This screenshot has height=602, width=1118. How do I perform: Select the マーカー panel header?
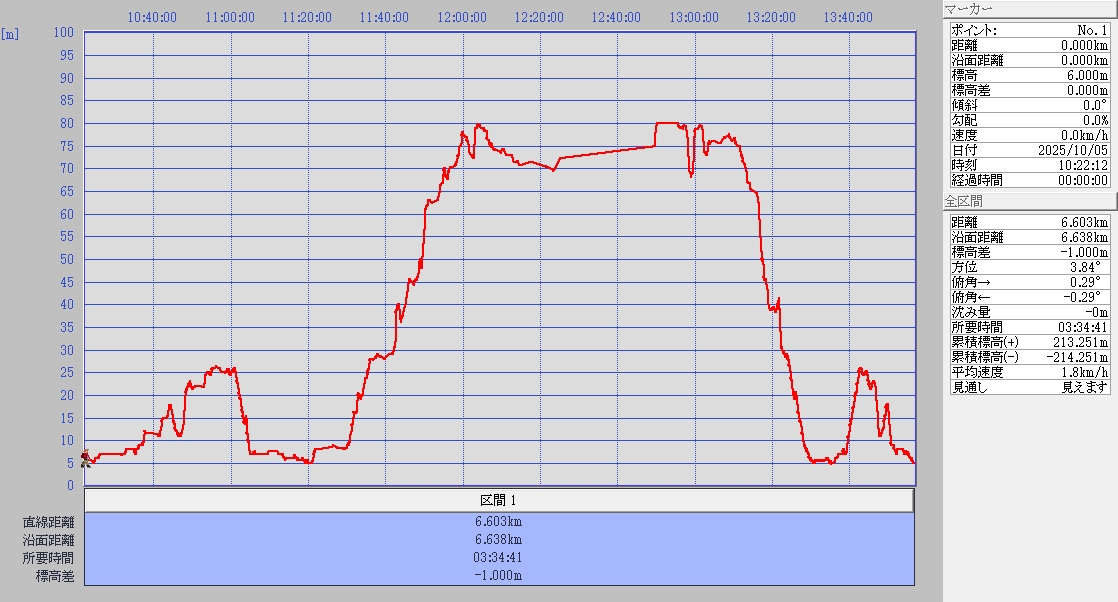pos(1030,9)
